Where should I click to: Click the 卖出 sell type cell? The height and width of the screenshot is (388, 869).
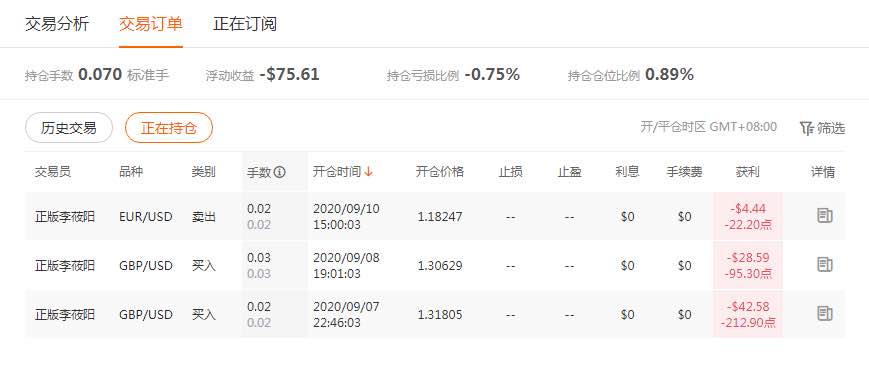coord(203,216)
